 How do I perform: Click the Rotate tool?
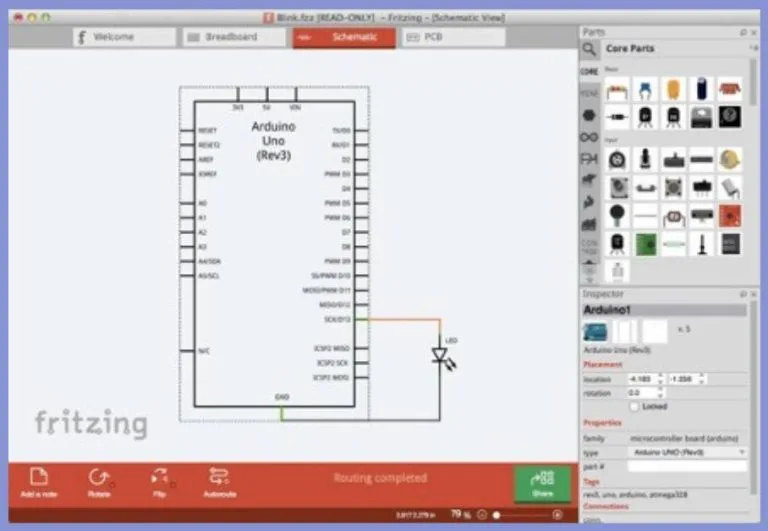coord(99,483)
